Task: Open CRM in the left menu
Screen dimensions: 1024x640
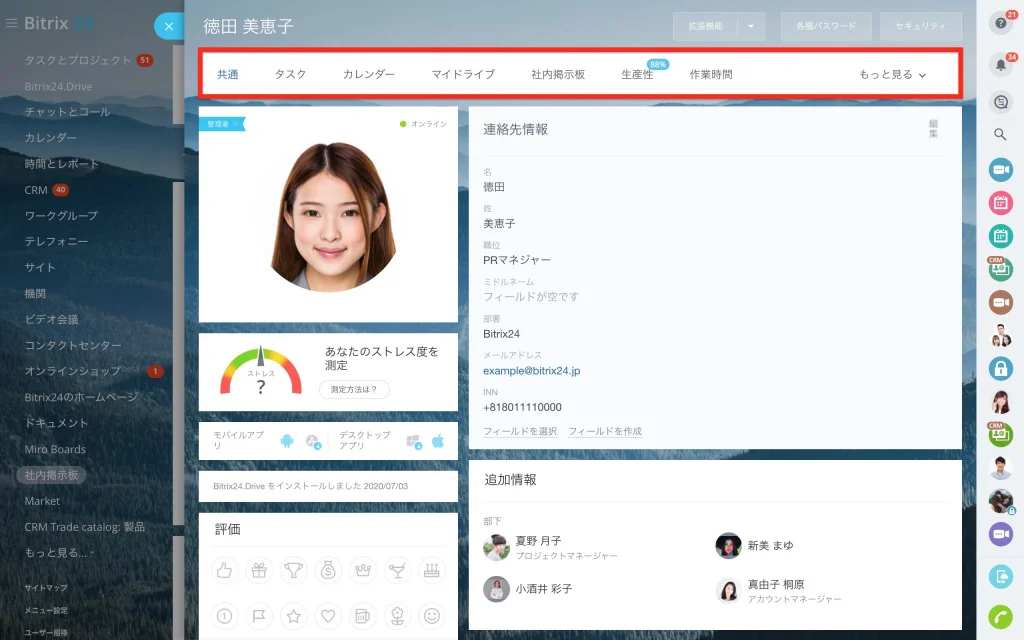Action: tap(36, 190)
